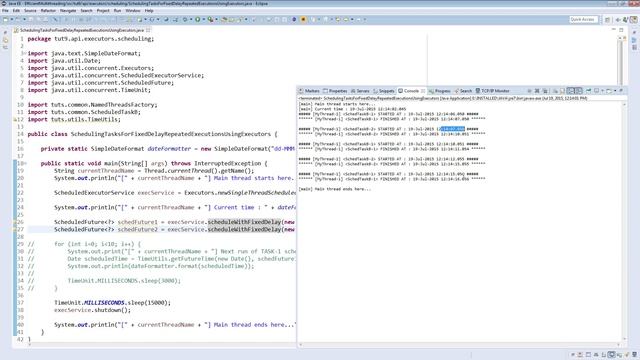Switch to the Search view tab

click(463, 91)
